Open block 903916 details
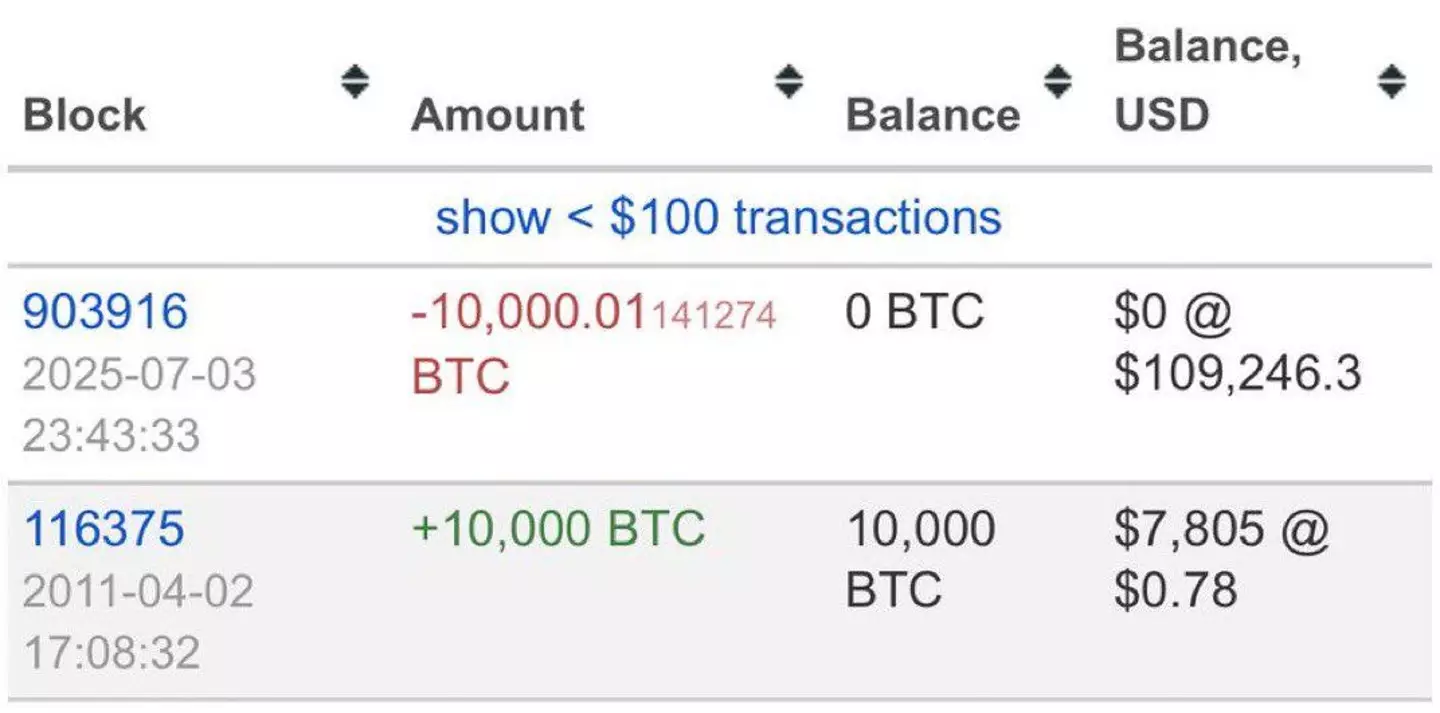 click(105, 314)
